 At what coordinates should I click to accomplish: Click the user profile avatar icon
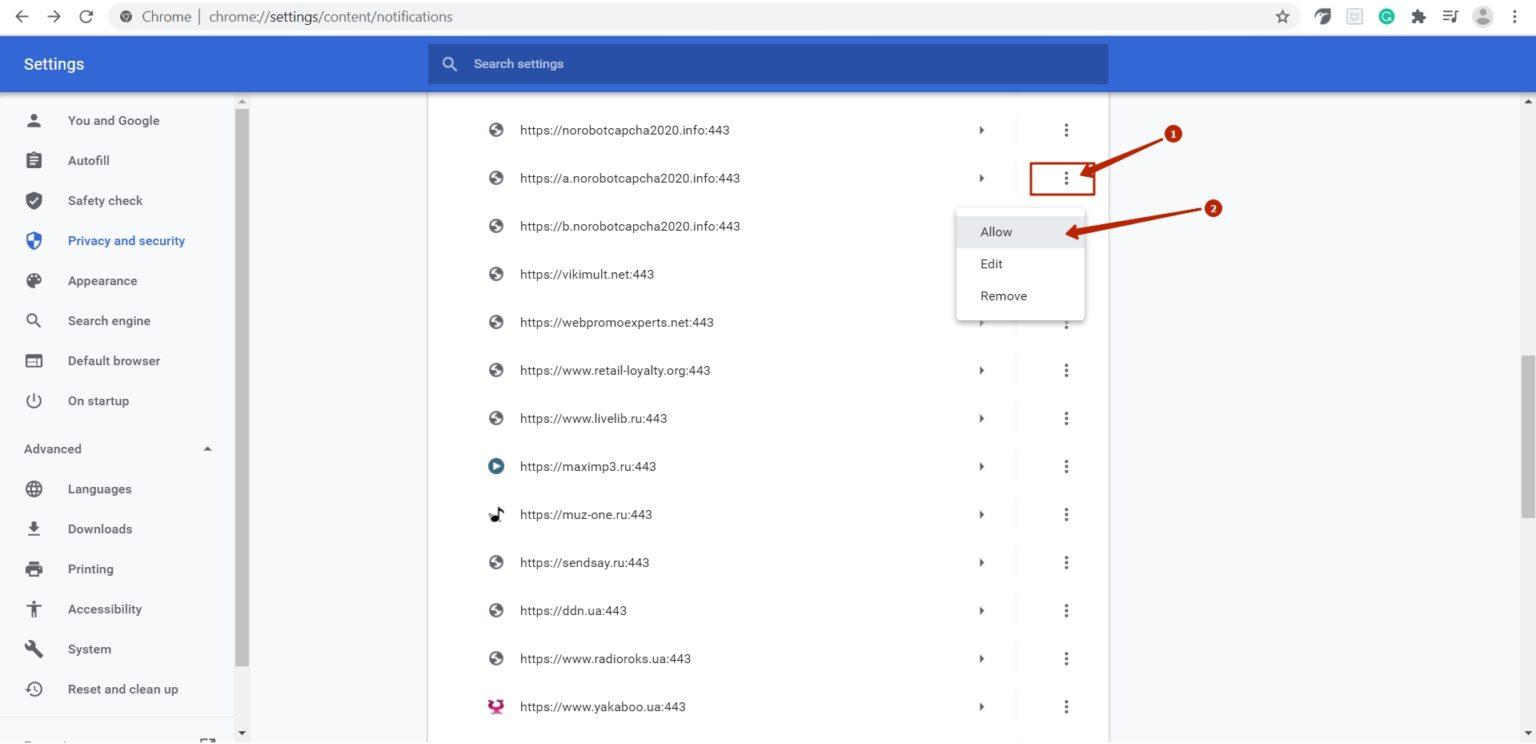tap(1483, 17)
